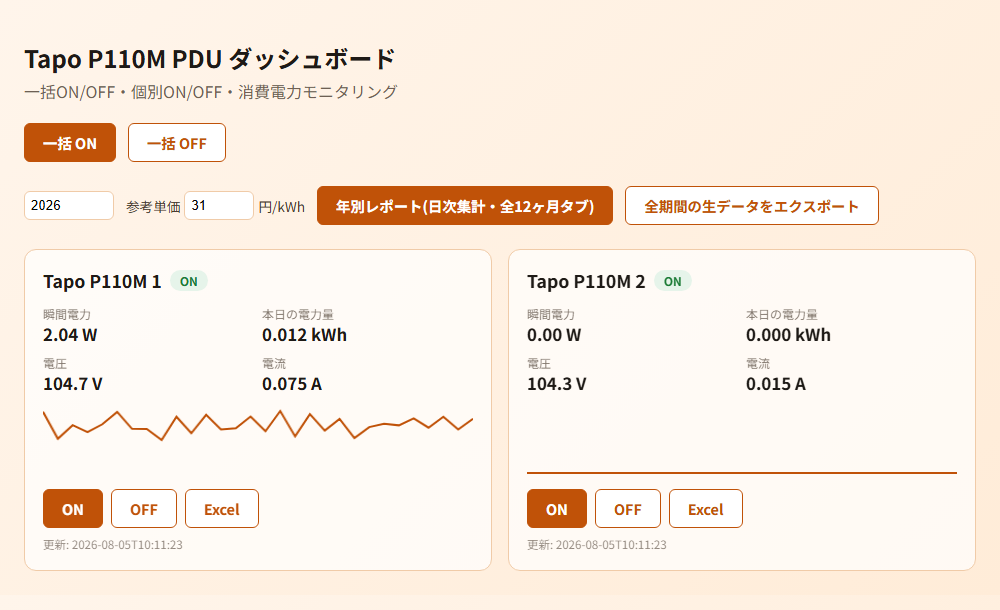1000x610 pixels.
Task: Turn ON Tapo P110M 2
Action: 557,509
